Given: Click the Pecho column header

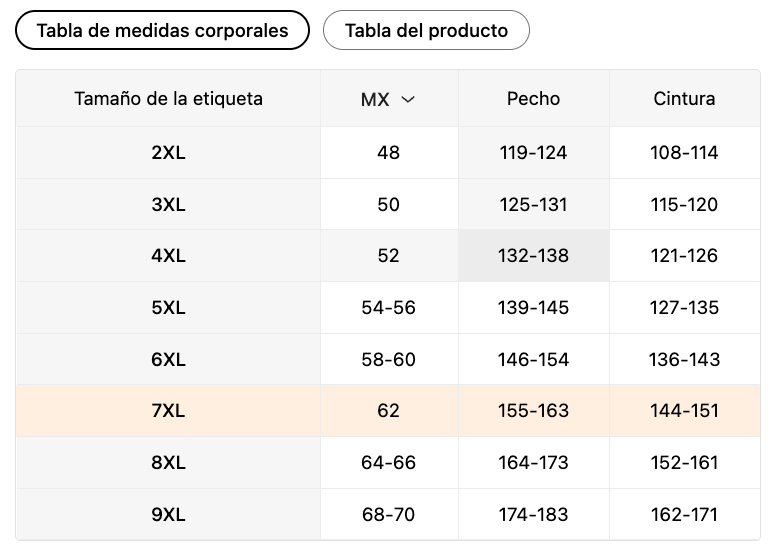Looking at the screenshot, I should tap(533, 98).
